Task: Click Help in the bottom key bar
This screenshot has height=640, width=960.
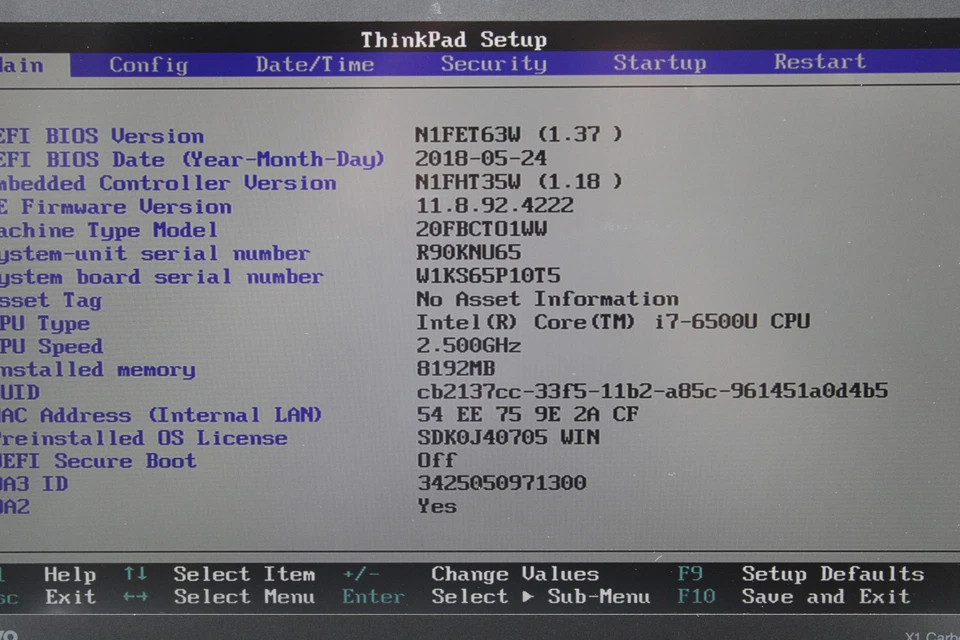Action: (69, 574)
